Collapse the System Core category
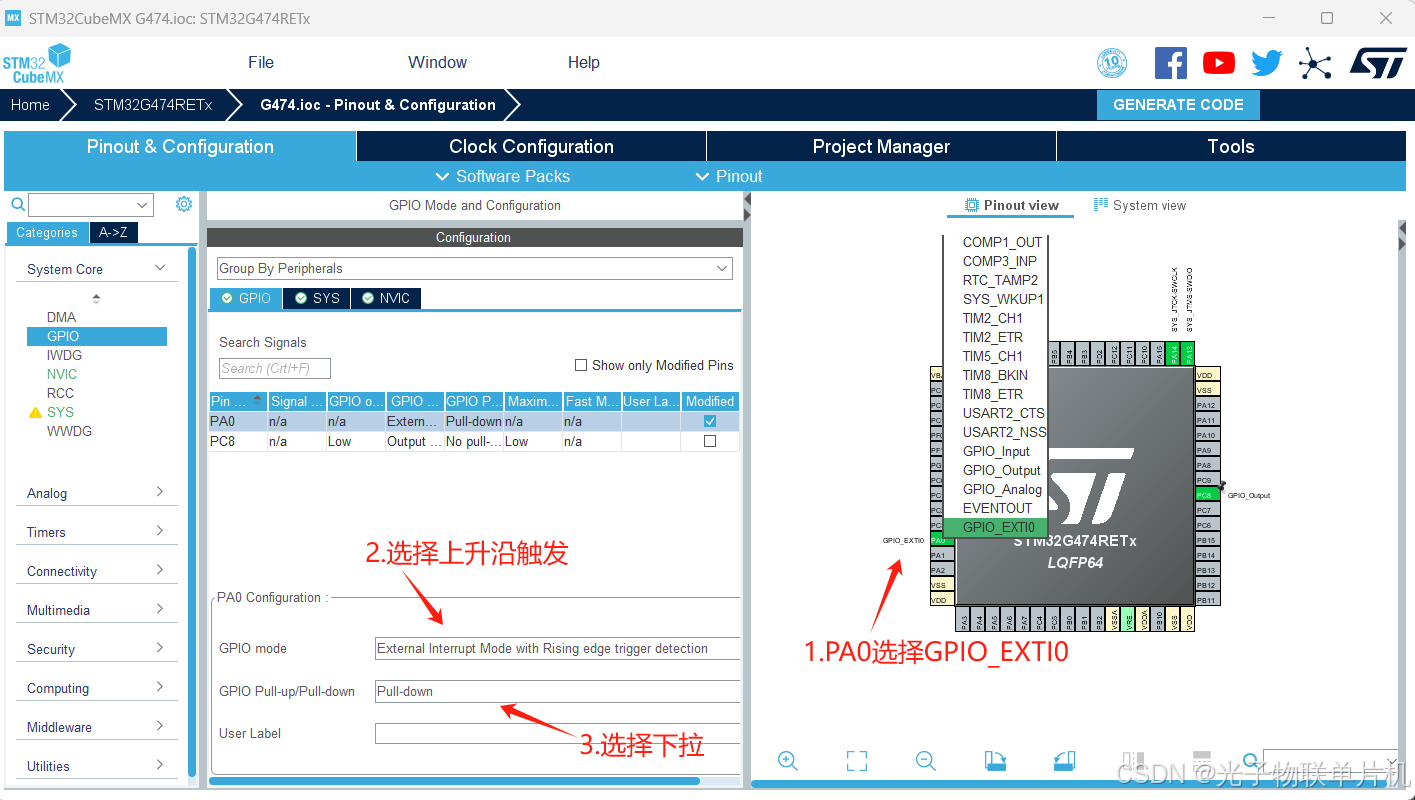Image resolution: width=1415 pixels, height=800 pixels. point(160,268)
